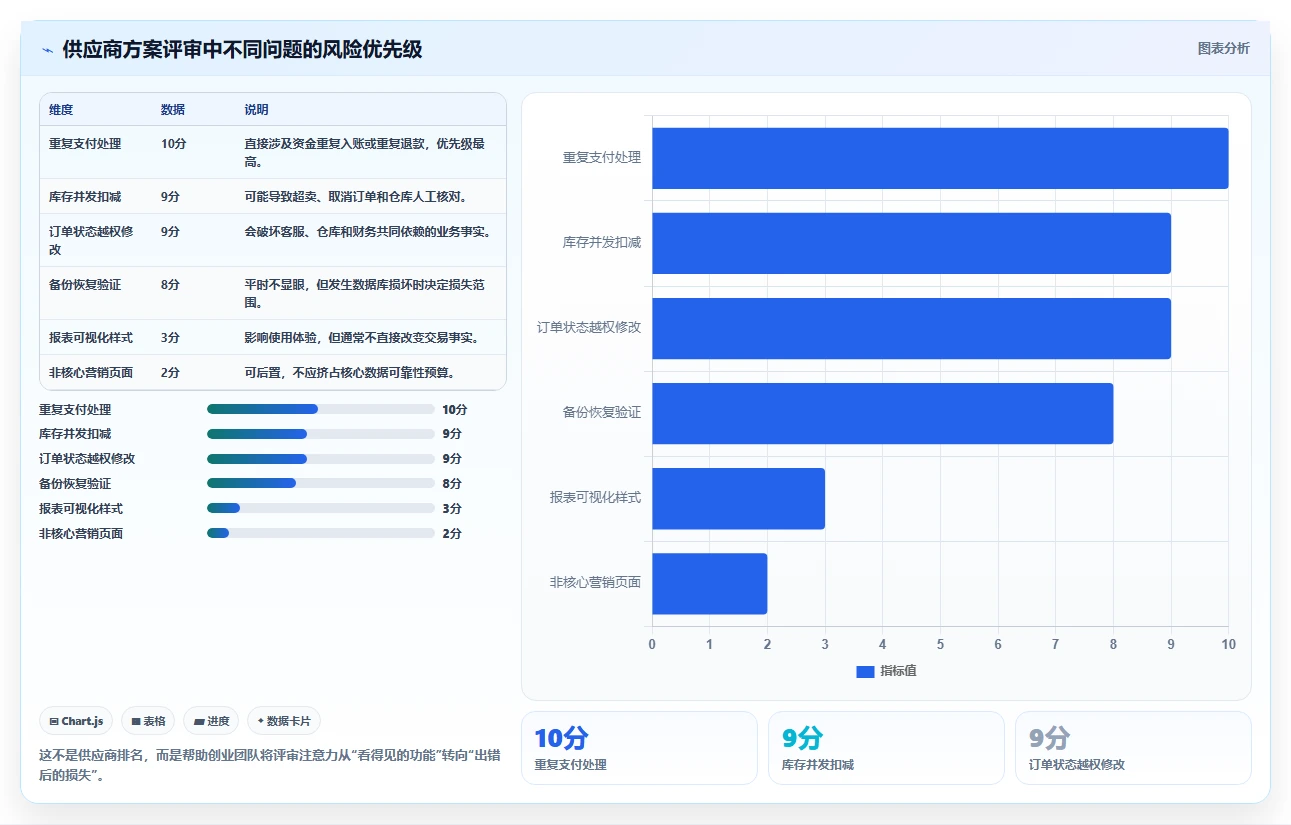Open the 9分 库存并发扣减 data card
This screenshot has width=1291, height=825.
886,748
